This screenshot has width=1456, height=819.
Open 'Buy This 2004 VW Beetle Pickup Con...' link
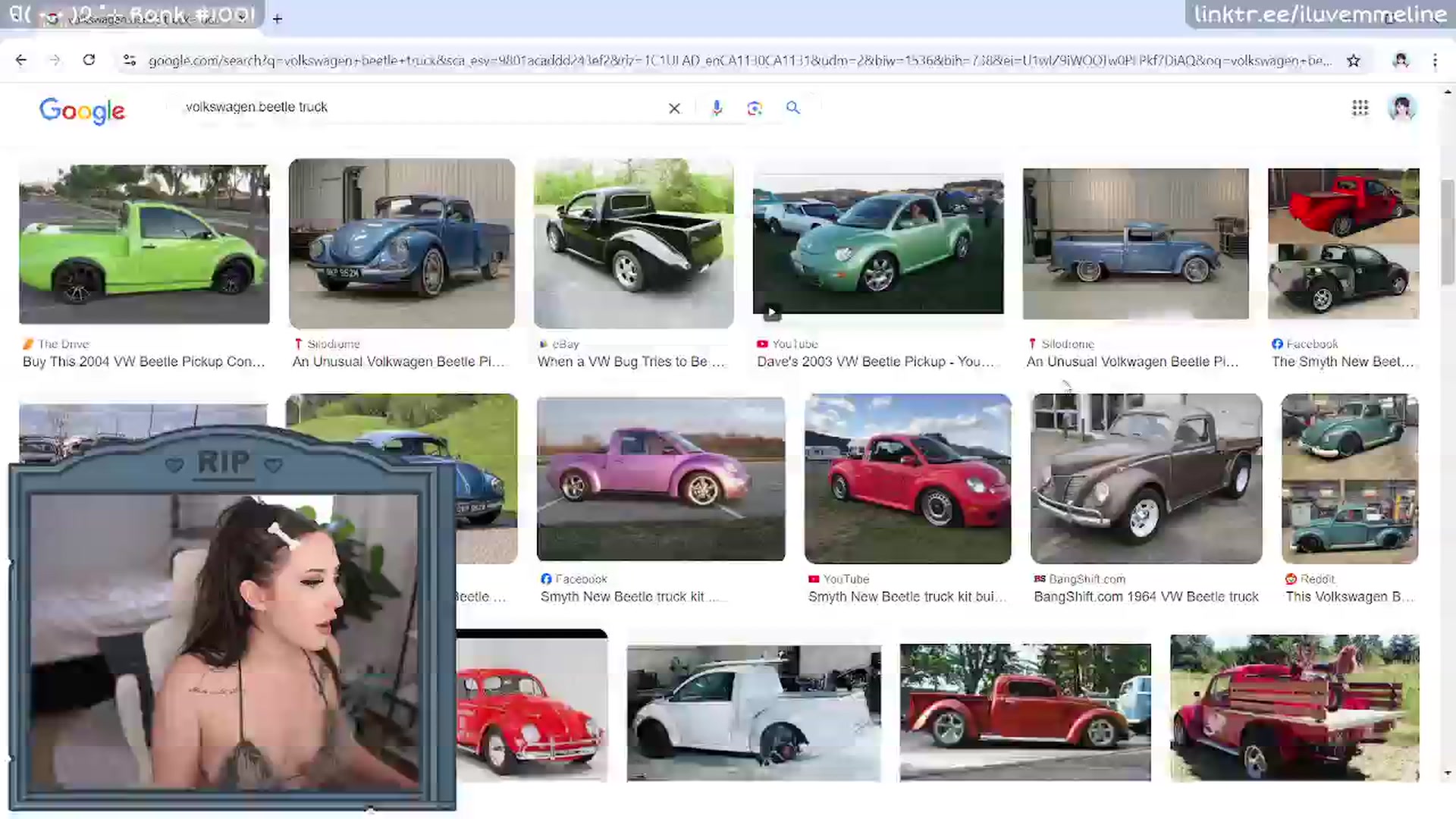pyautogui.click(x=144, y=362)
